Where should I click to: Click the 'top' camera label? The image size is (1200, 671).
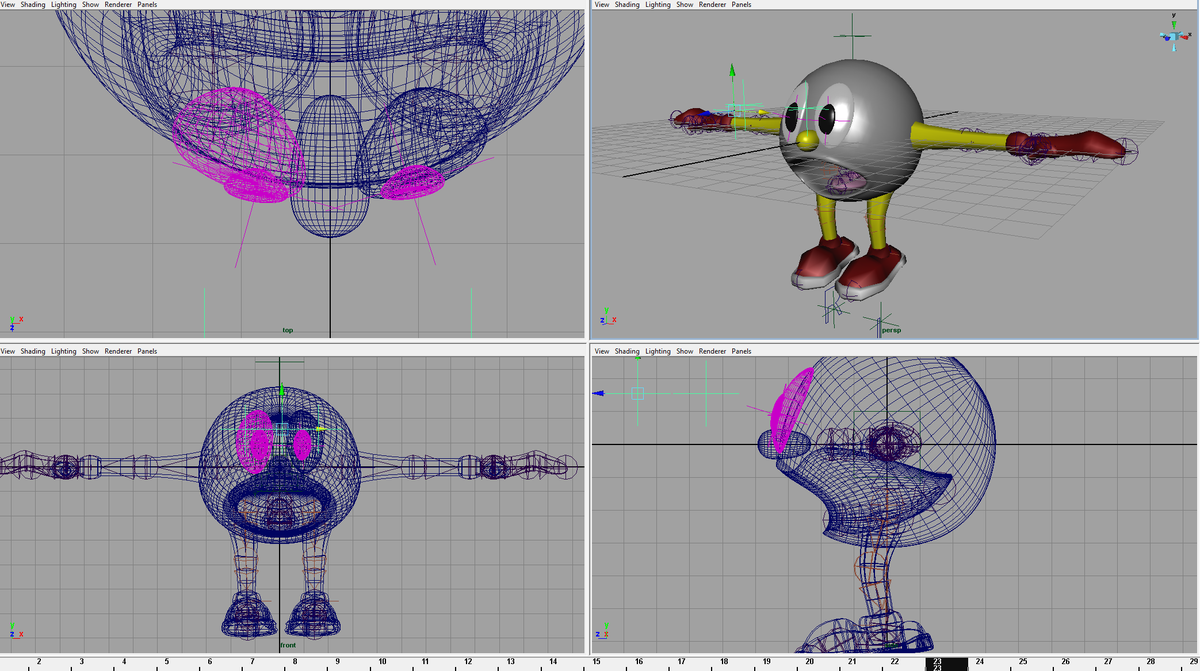pyautogui.click(x=288, y=330)
